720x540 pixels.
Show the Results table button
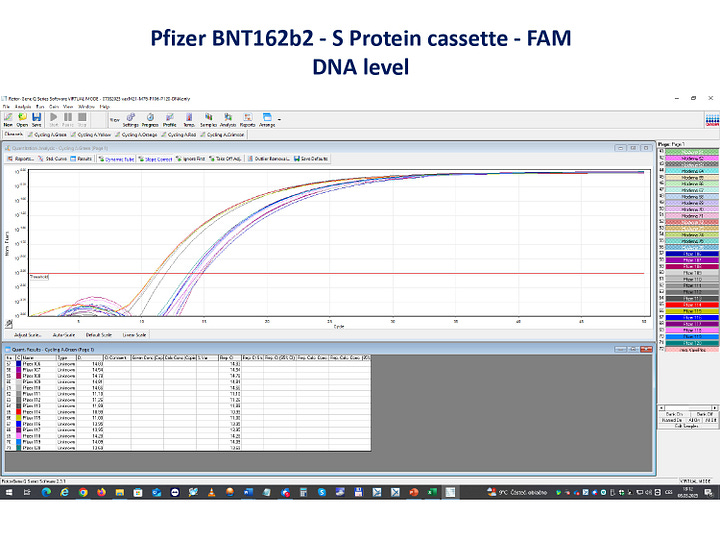[81, 159]
